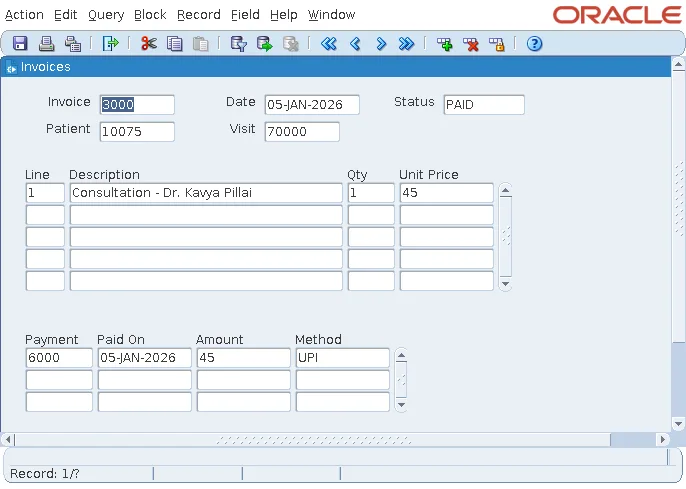Click the invoice Date field
The width and height of the screenshot is (686, 489).
[x=312, y=105]
